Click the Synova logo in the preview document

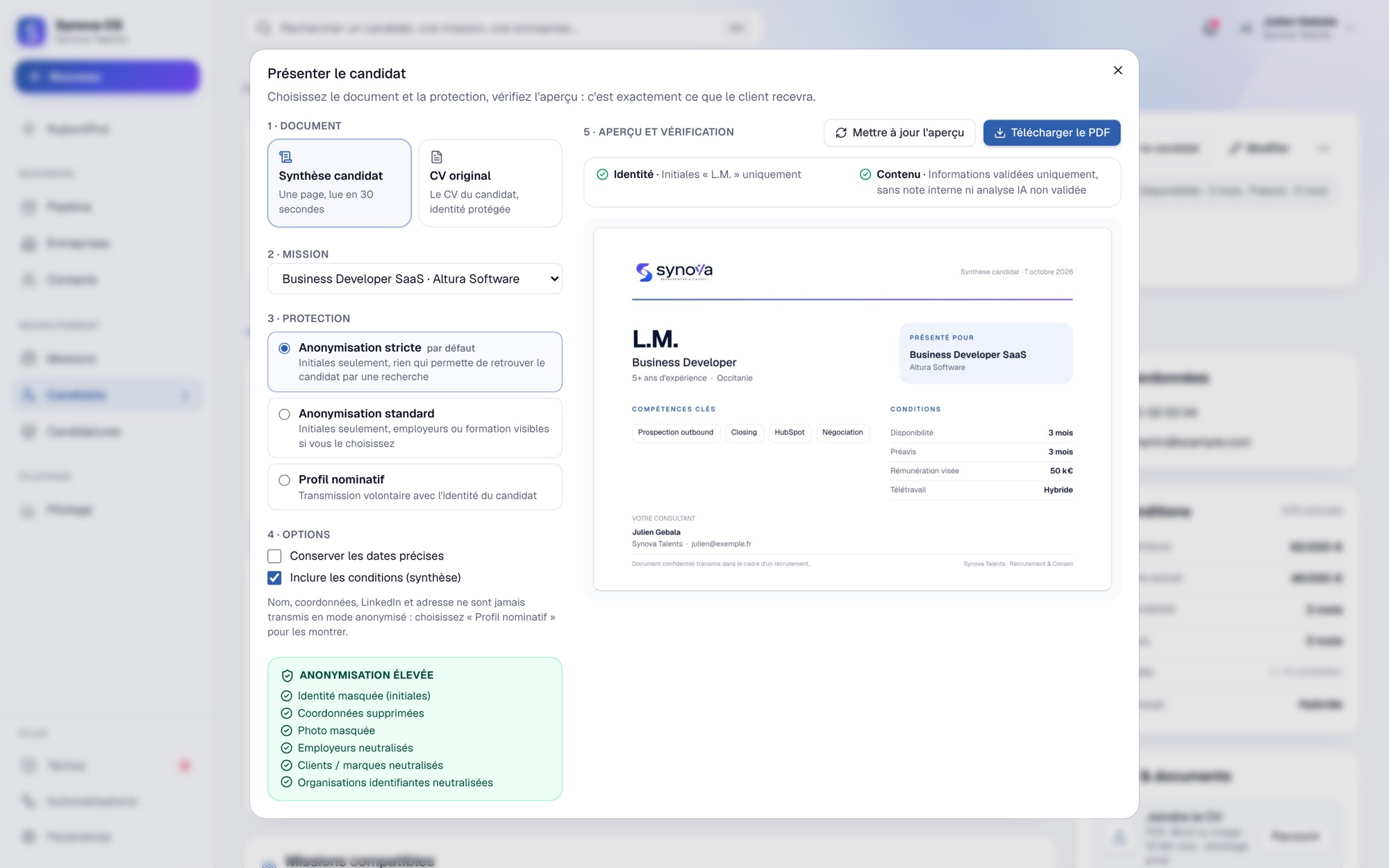click(x=674, y=272)
